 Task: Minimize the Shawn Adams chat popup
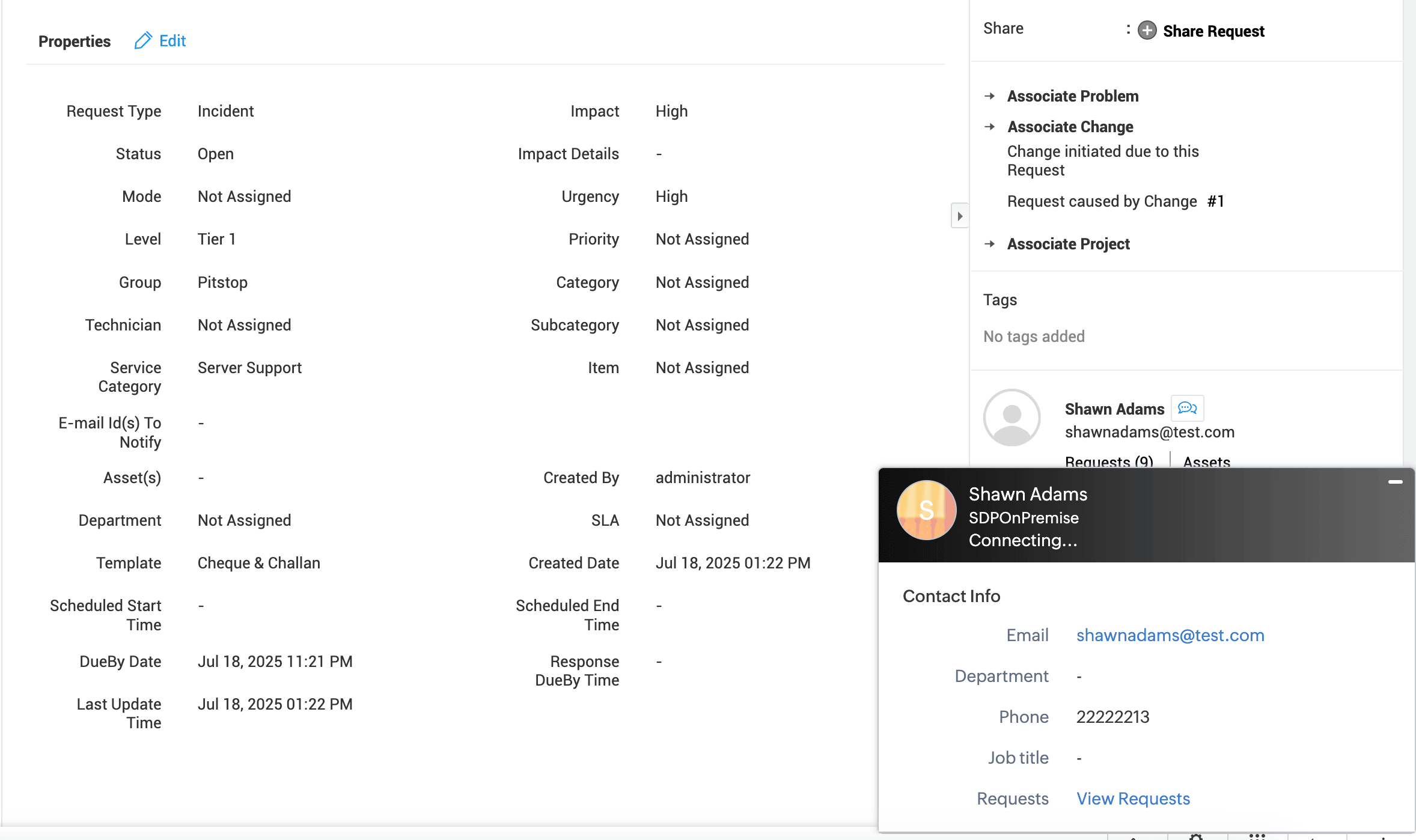coord(1396,482)
